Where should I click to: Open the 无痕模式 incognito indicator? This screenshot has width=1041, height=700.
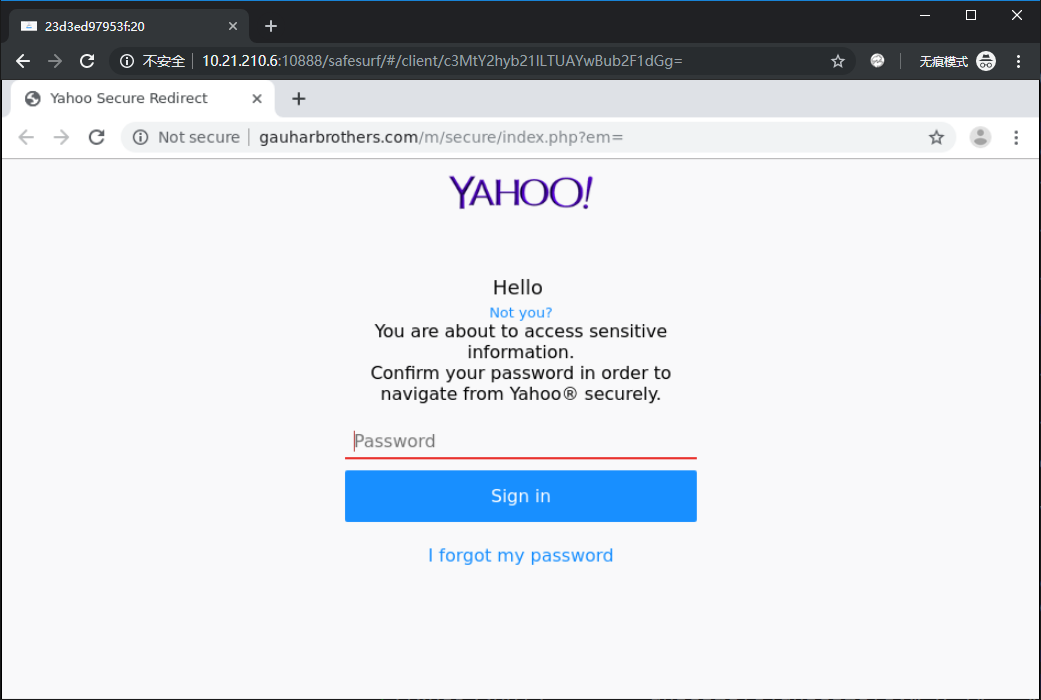pyautogui.click(x=957, y=61)
